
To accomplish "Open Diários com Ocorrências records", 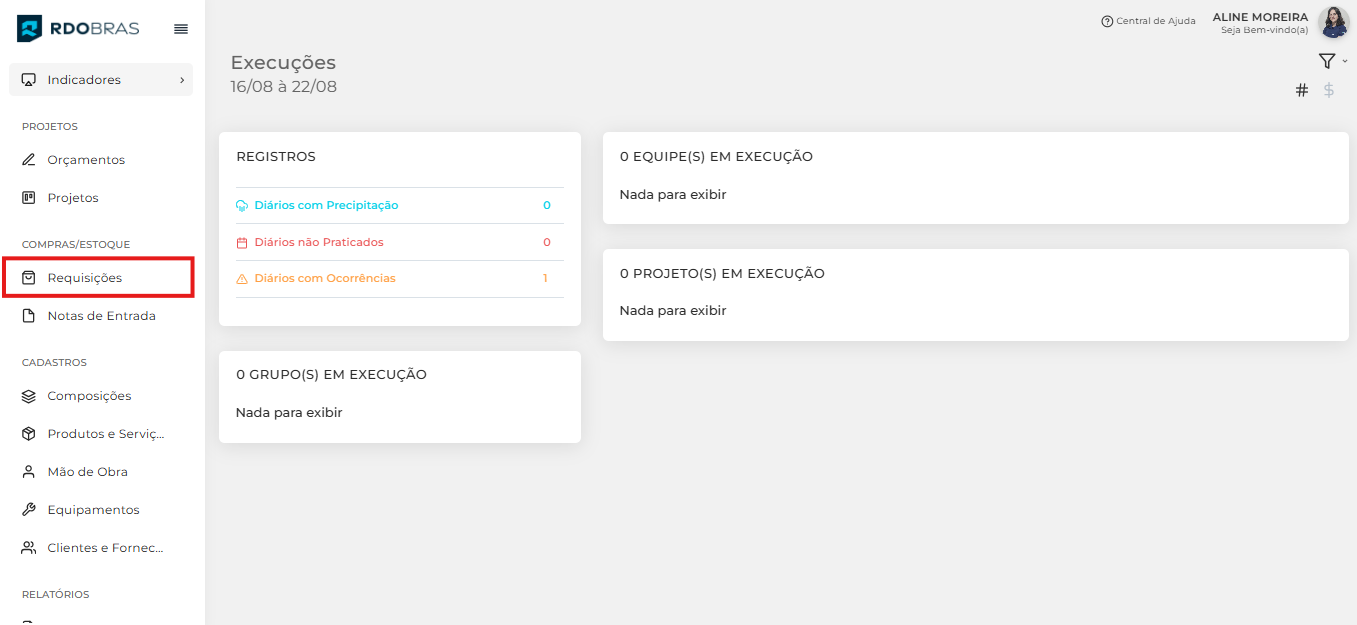I will 325,278.
